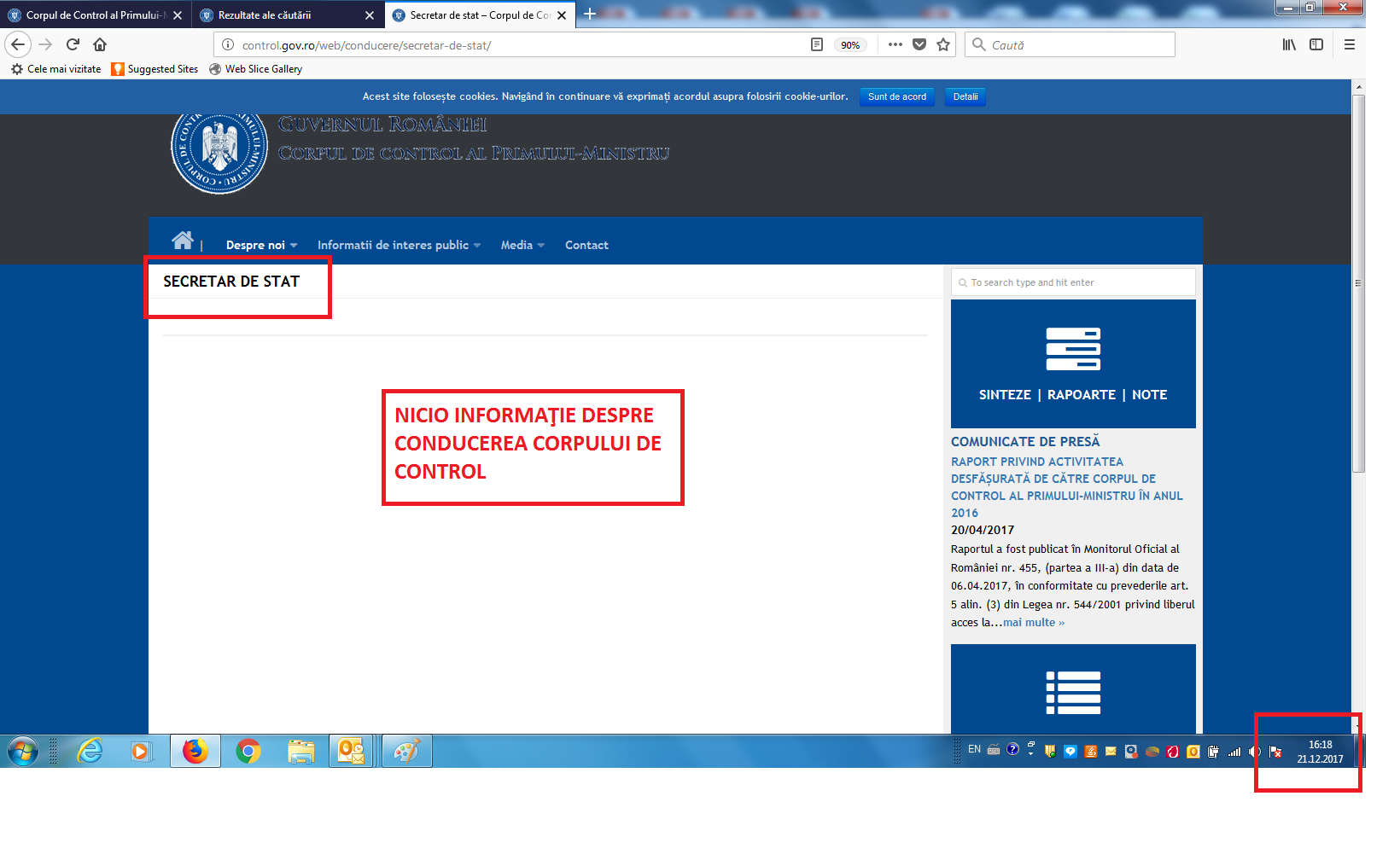This screenshot has height=860, width=1400.
Task: Open the Contact menu item
Action: pyautogui.click(x=586, y=245)
